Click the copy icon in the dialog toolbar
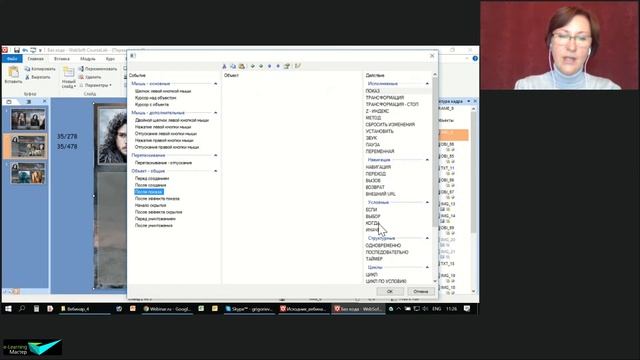Screen dimensions: 640x360 click(233, 66)
